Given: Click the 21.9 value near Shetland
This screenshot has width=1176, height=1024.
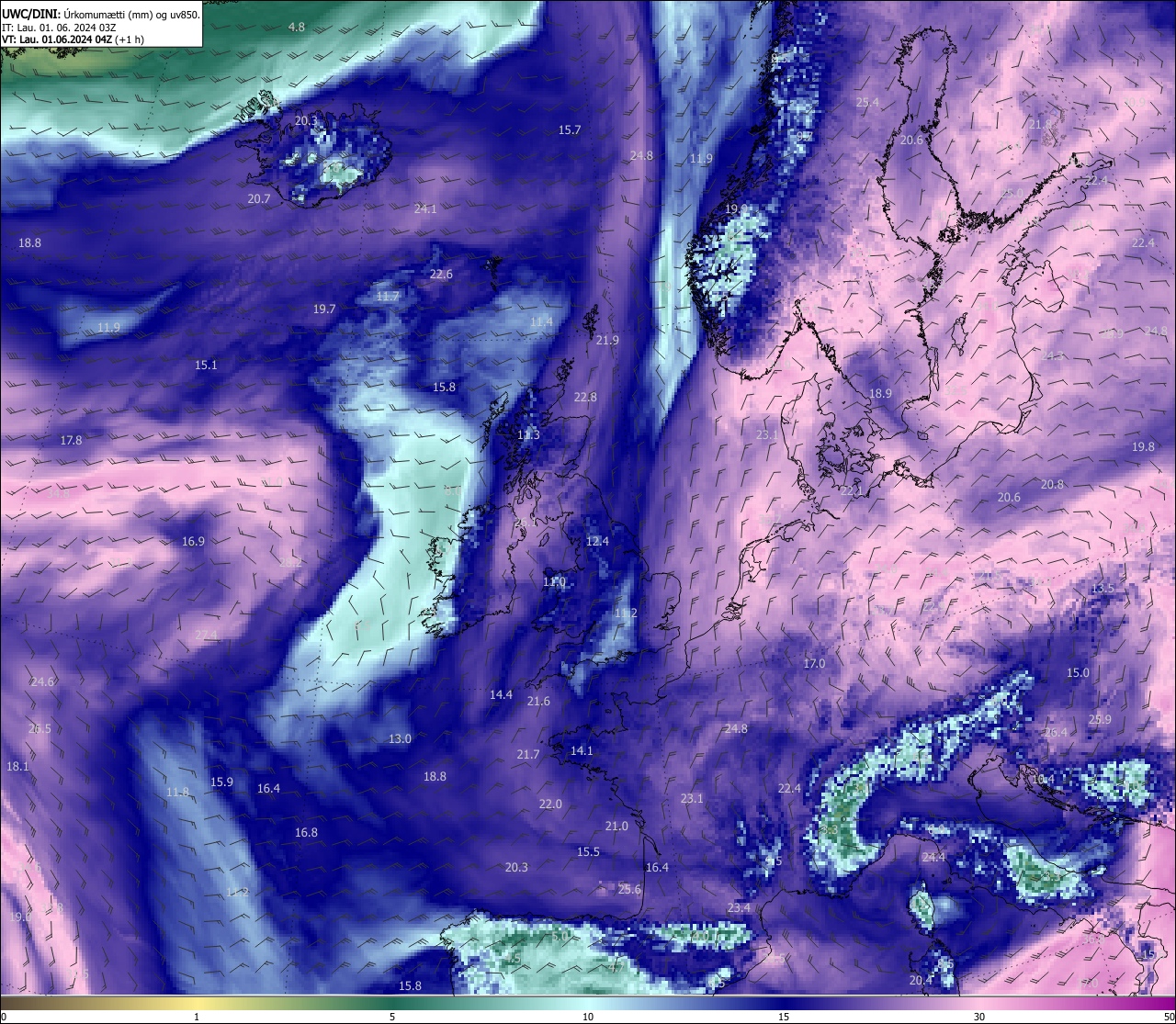Looking at the screenshot, I should (x=607, y=341).
